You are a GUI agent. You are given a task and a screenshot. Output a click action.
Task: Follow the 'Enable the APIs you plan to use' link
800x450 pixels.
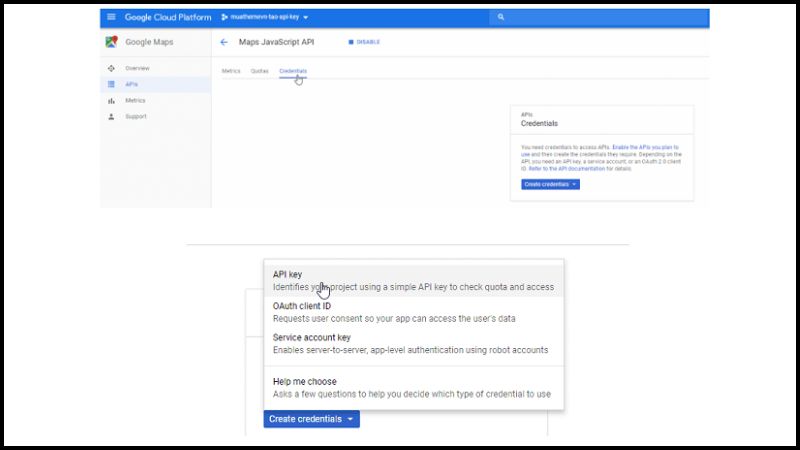[645, 147]
